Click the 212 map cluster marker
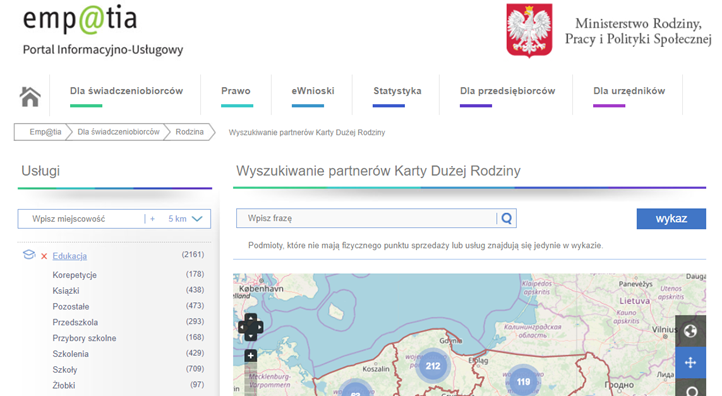This screenshot has height=396, width=722. (432, 366)
